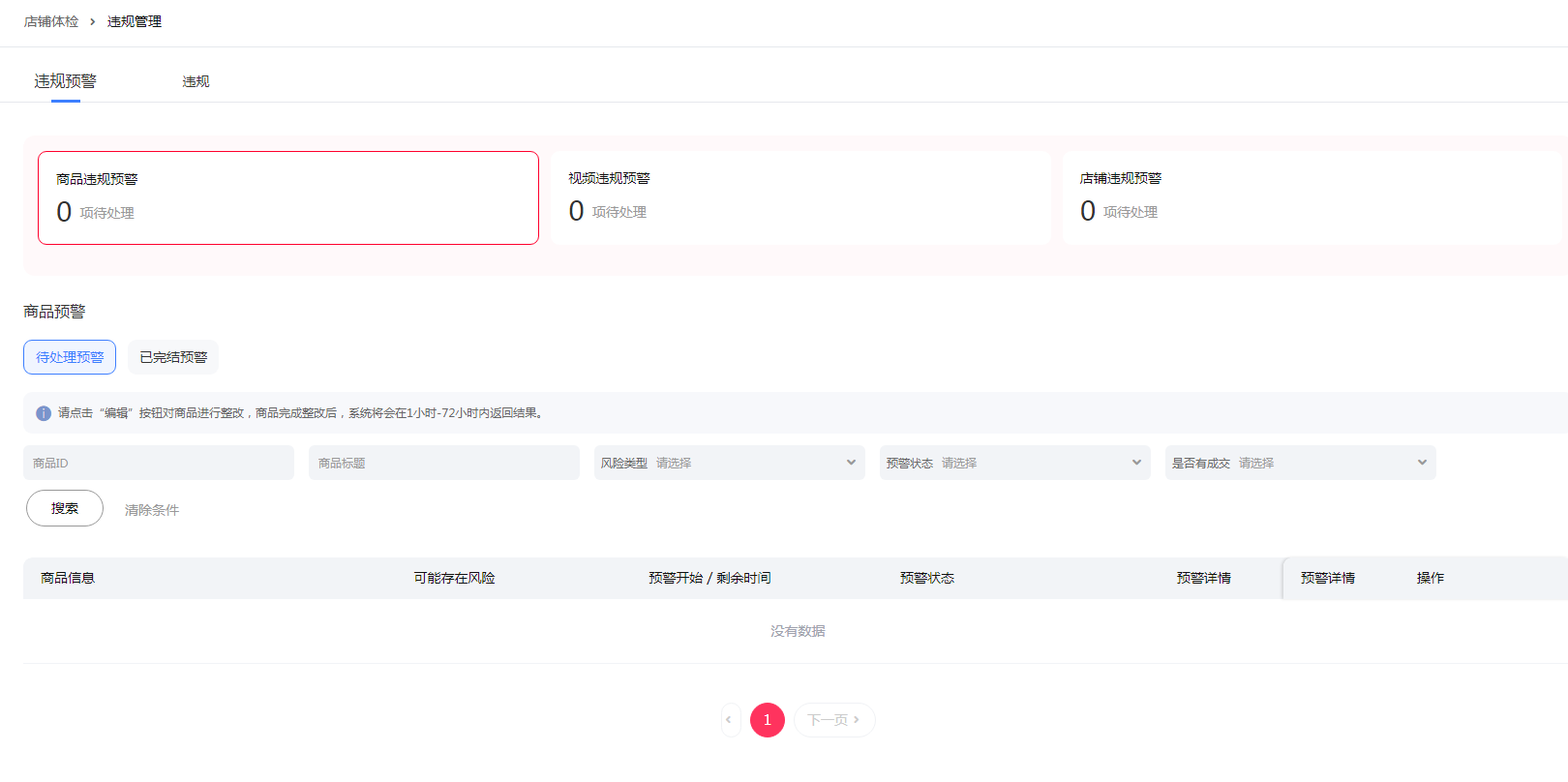This screenshot has height=782, width=1568.
Task: Click the previous page arrow icon
Action: [730, 720]
